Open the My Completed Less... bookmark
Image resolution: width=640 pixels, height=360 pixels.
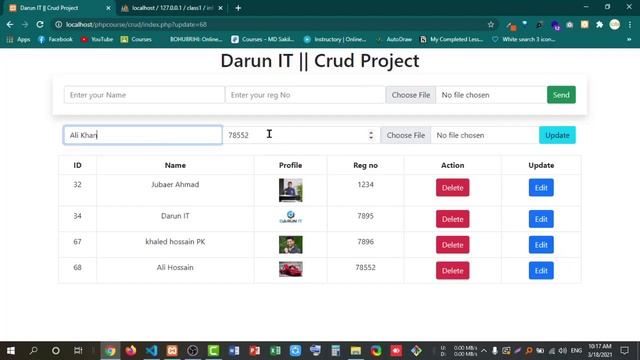click(x=451, y=39)
